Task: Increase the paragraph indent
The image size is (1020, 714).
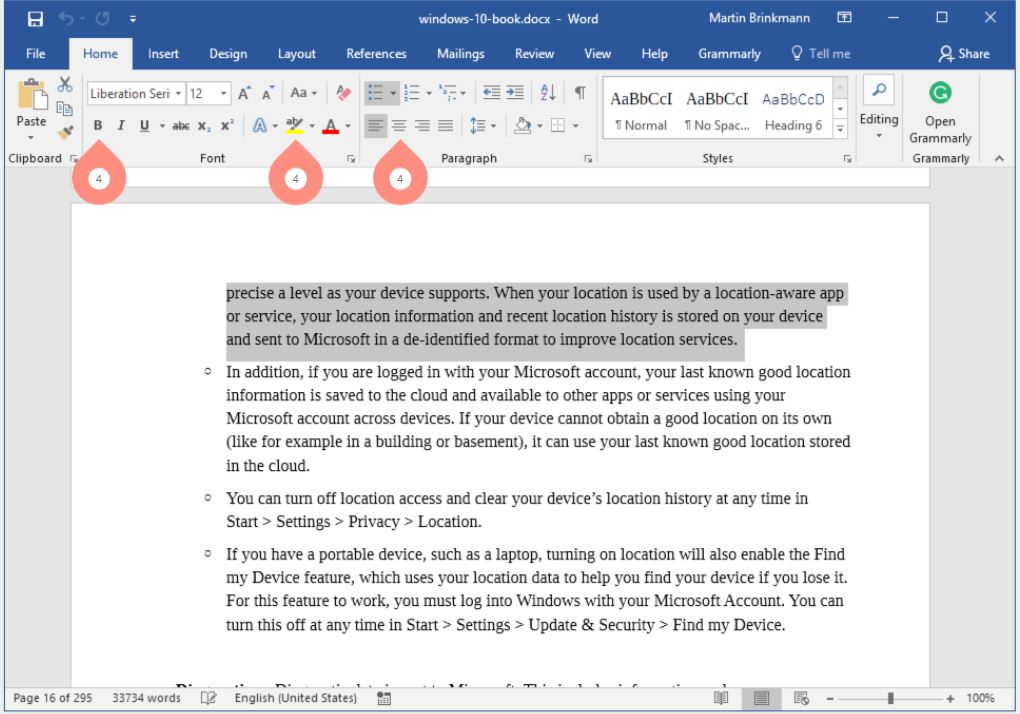Action: click(515, 93)
